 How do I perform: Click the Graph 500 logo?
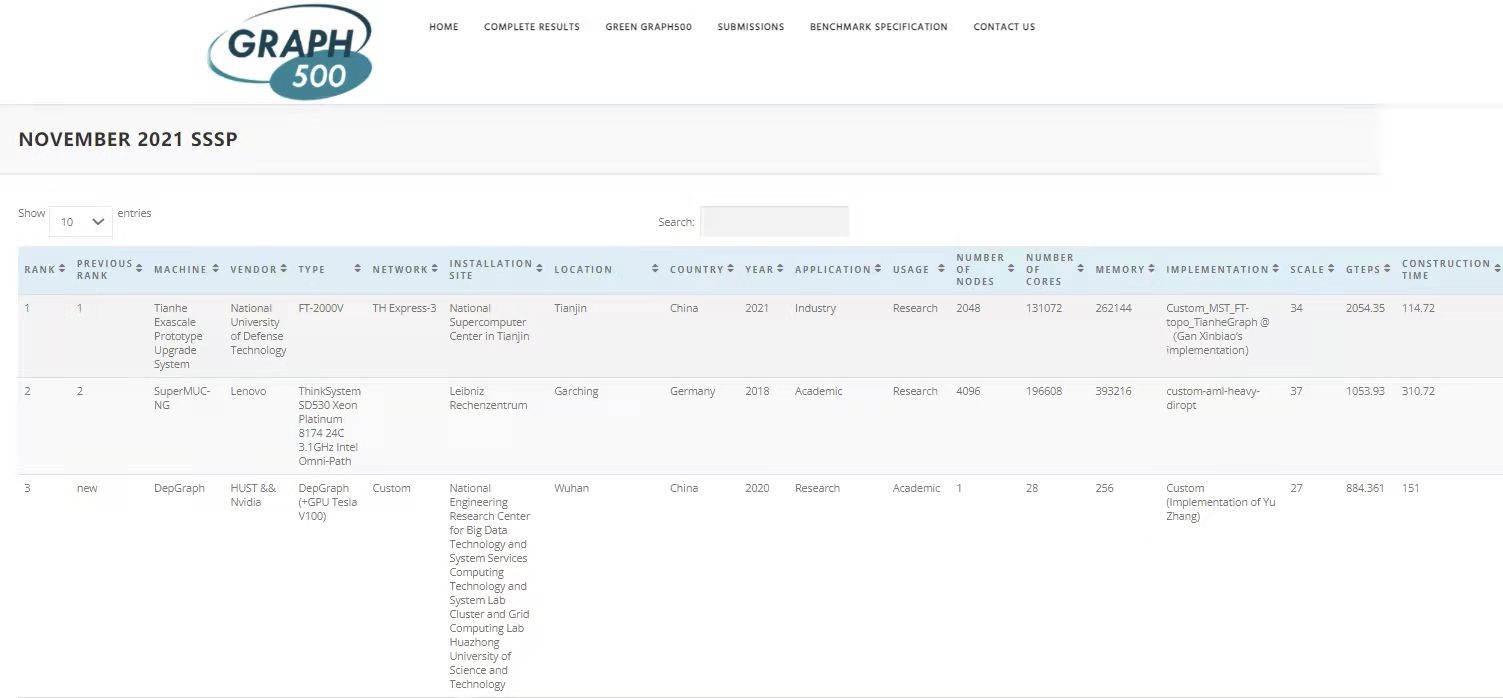290,52
